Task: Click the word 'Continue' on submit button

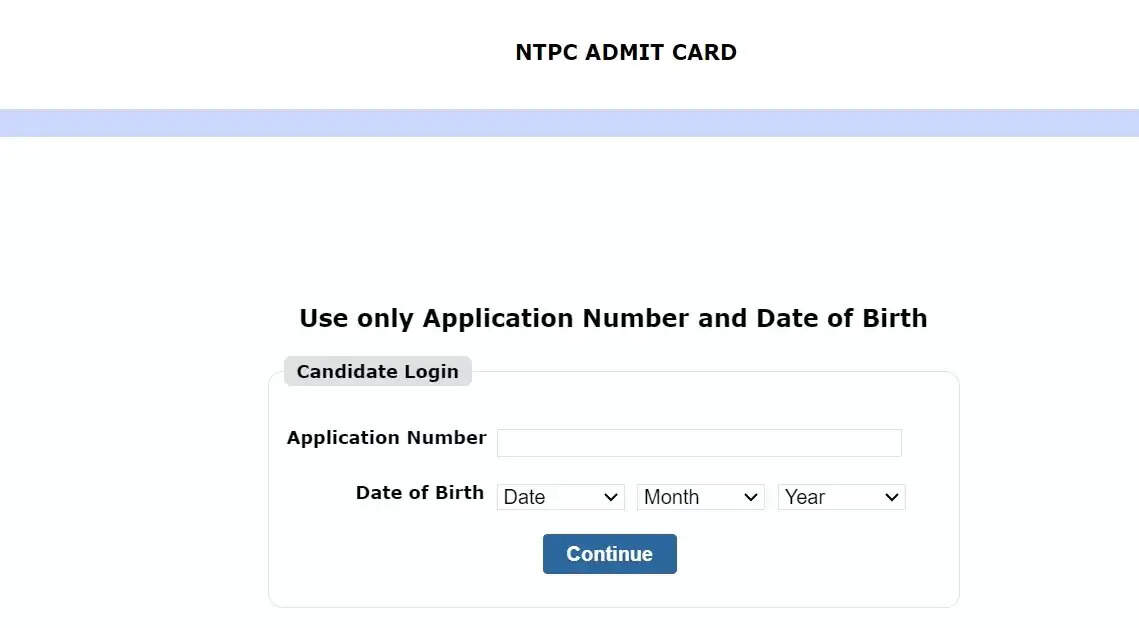Action: click(x=609, y=554)
